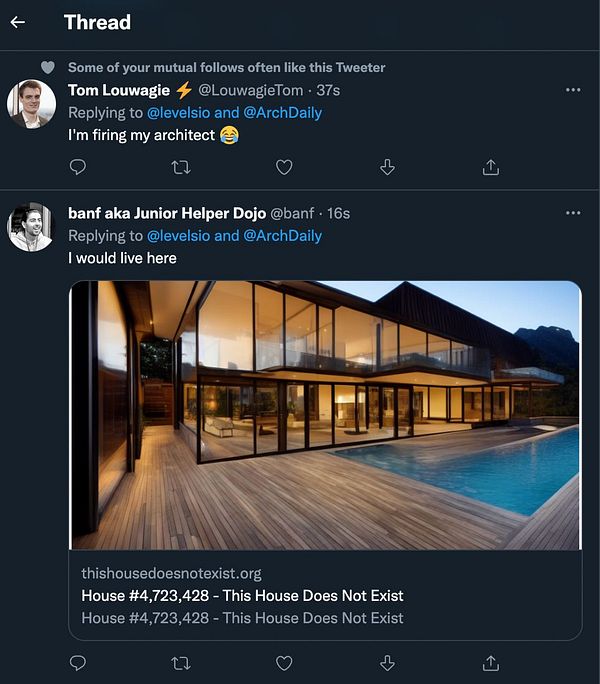Share Tom Louwagie's tweet

[x=490, y=167]
